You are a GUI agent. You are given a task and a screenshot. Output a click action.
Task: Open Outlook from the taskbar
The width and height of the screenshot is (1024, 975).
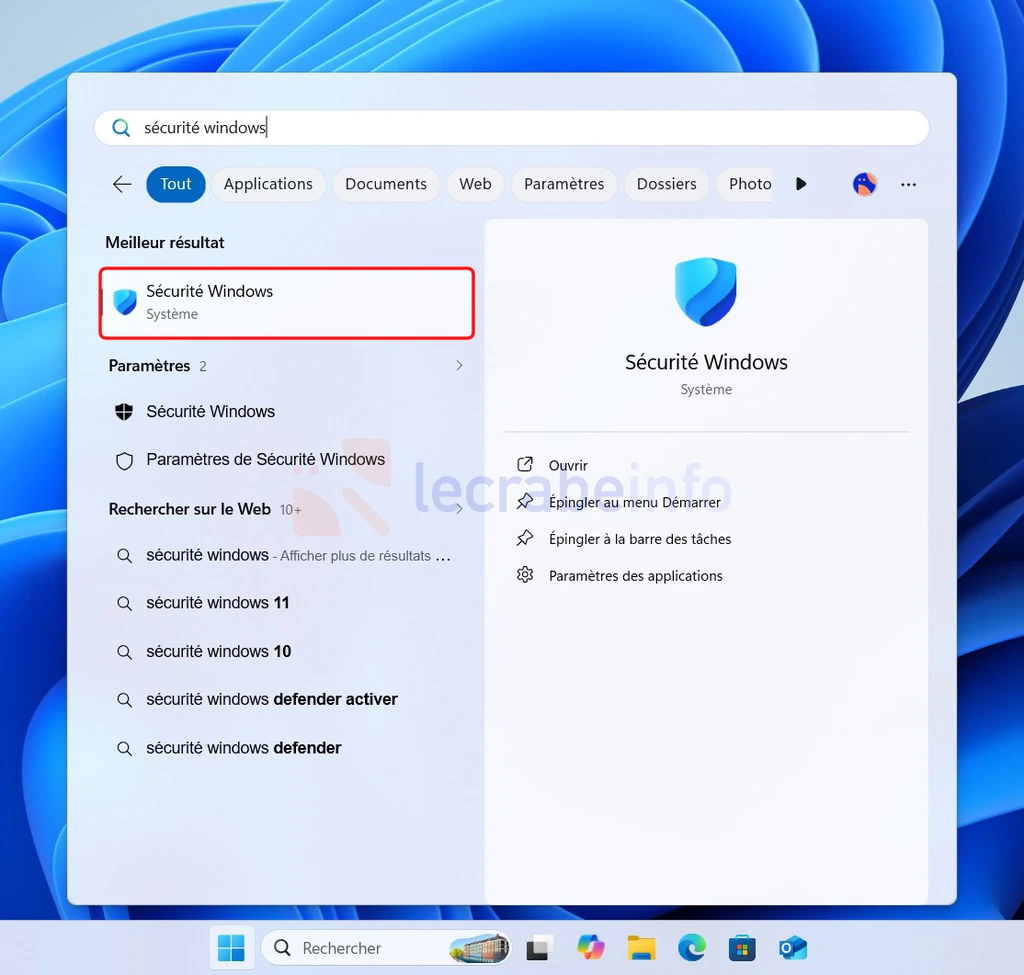pos(792,947)
